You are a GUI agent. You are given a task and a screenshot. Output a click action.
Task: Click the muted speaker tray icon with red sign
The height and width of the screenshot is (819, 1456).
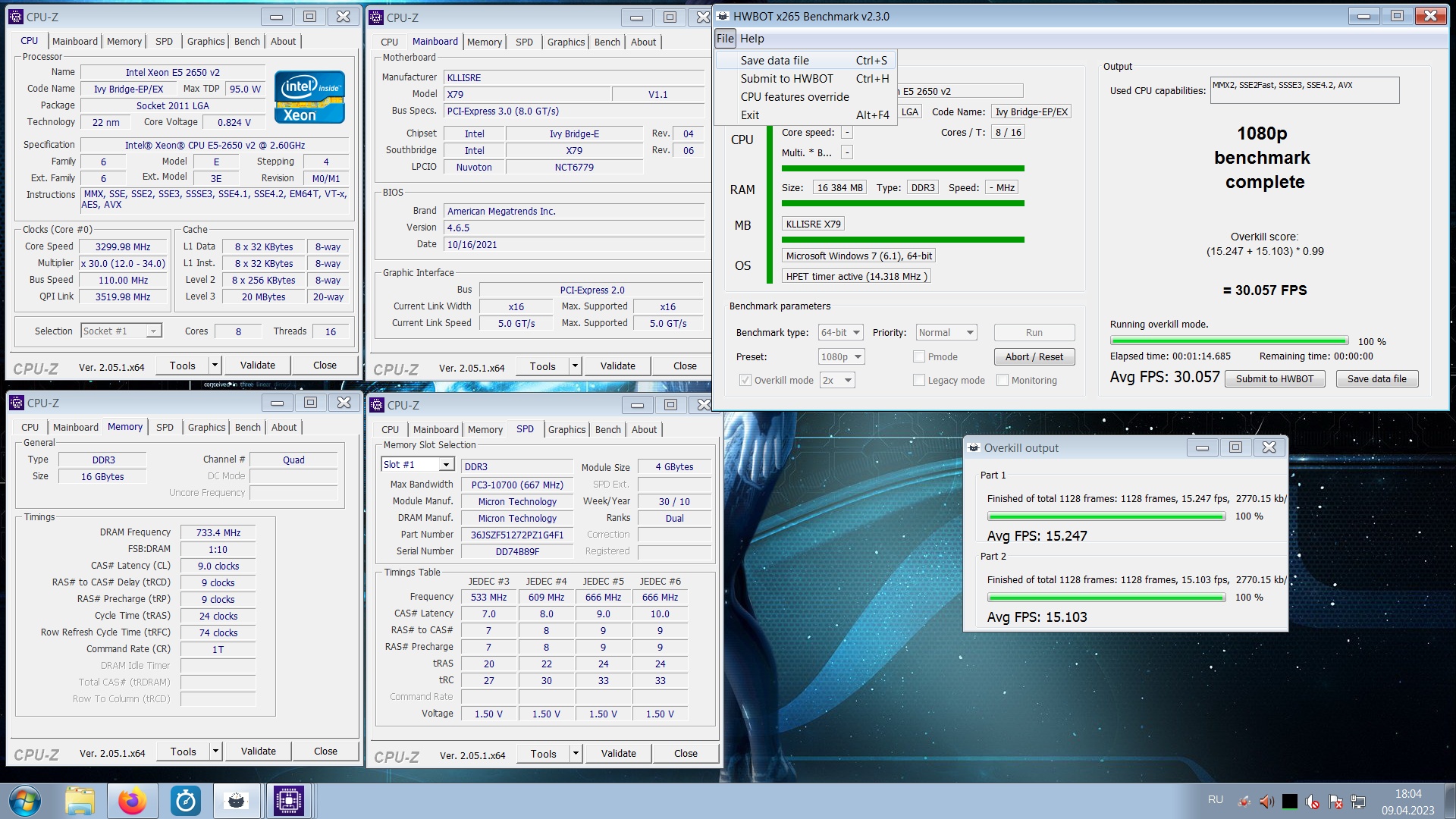1313,801
